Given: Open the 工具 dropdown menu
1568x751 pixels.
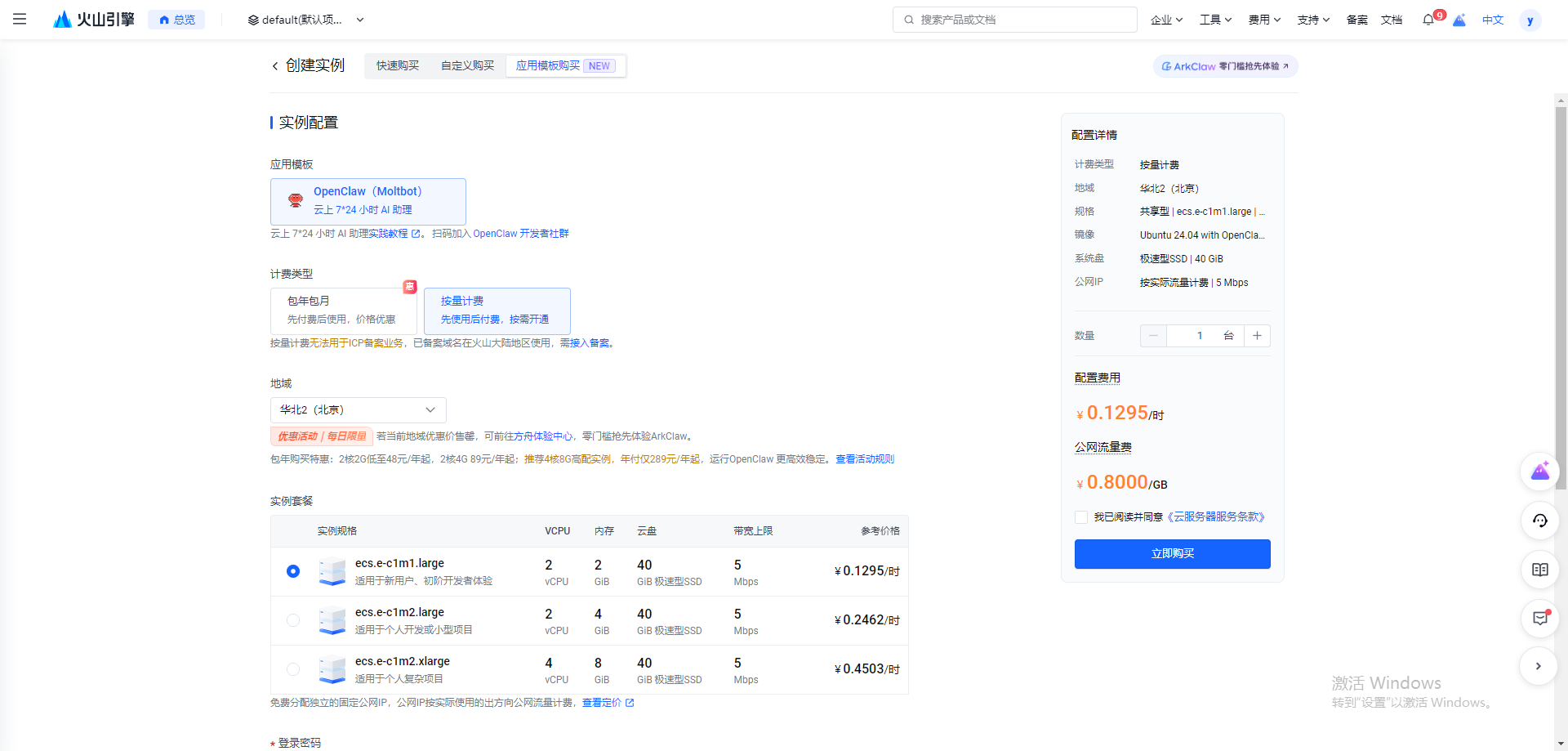Looking at the screenshot, I should tap(1215, 20).
